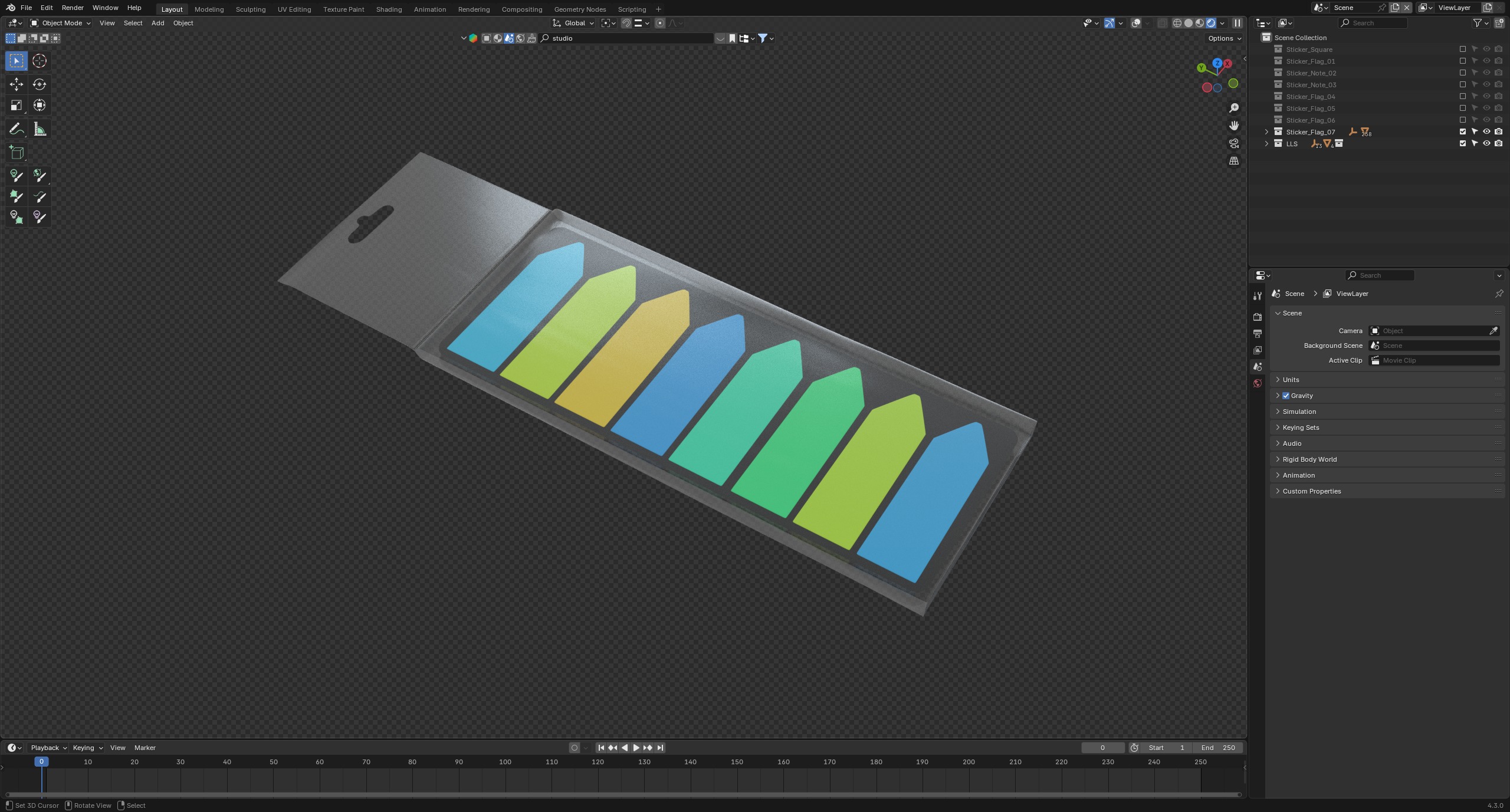This screenshot has width=1510, height=812.
Task: Jump to the timeline end frame
Action: [660, 748]
